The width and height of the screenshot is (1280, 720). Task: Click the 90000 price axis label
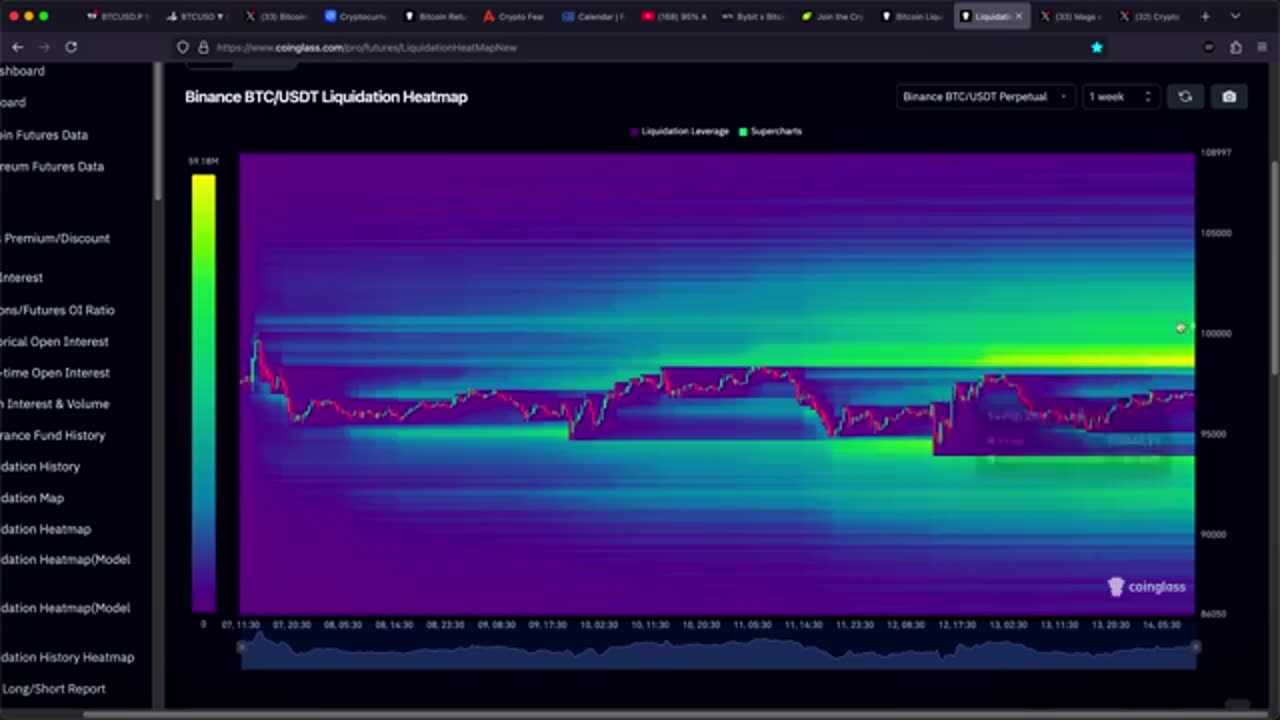click(x=1214, y=534)
